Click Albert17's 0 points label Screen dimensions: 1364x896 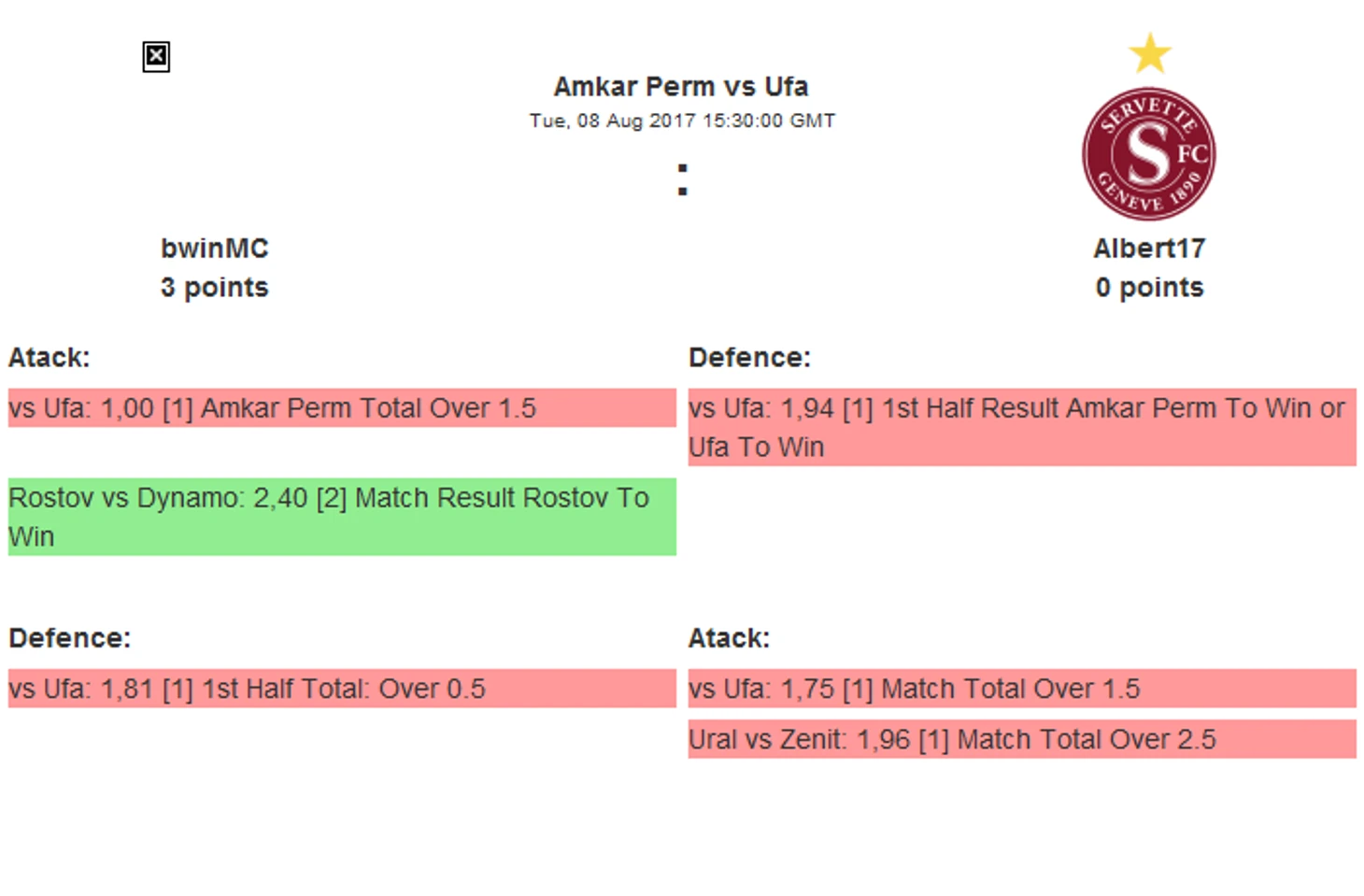tap(1149, 288)
